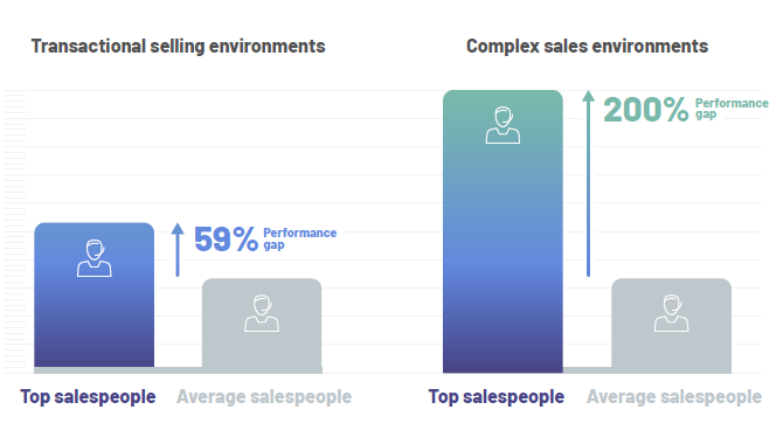Click Top salespeople label under complex sales chart
Viewport: 780px width, 426px height.
click(x=496, y=397)
